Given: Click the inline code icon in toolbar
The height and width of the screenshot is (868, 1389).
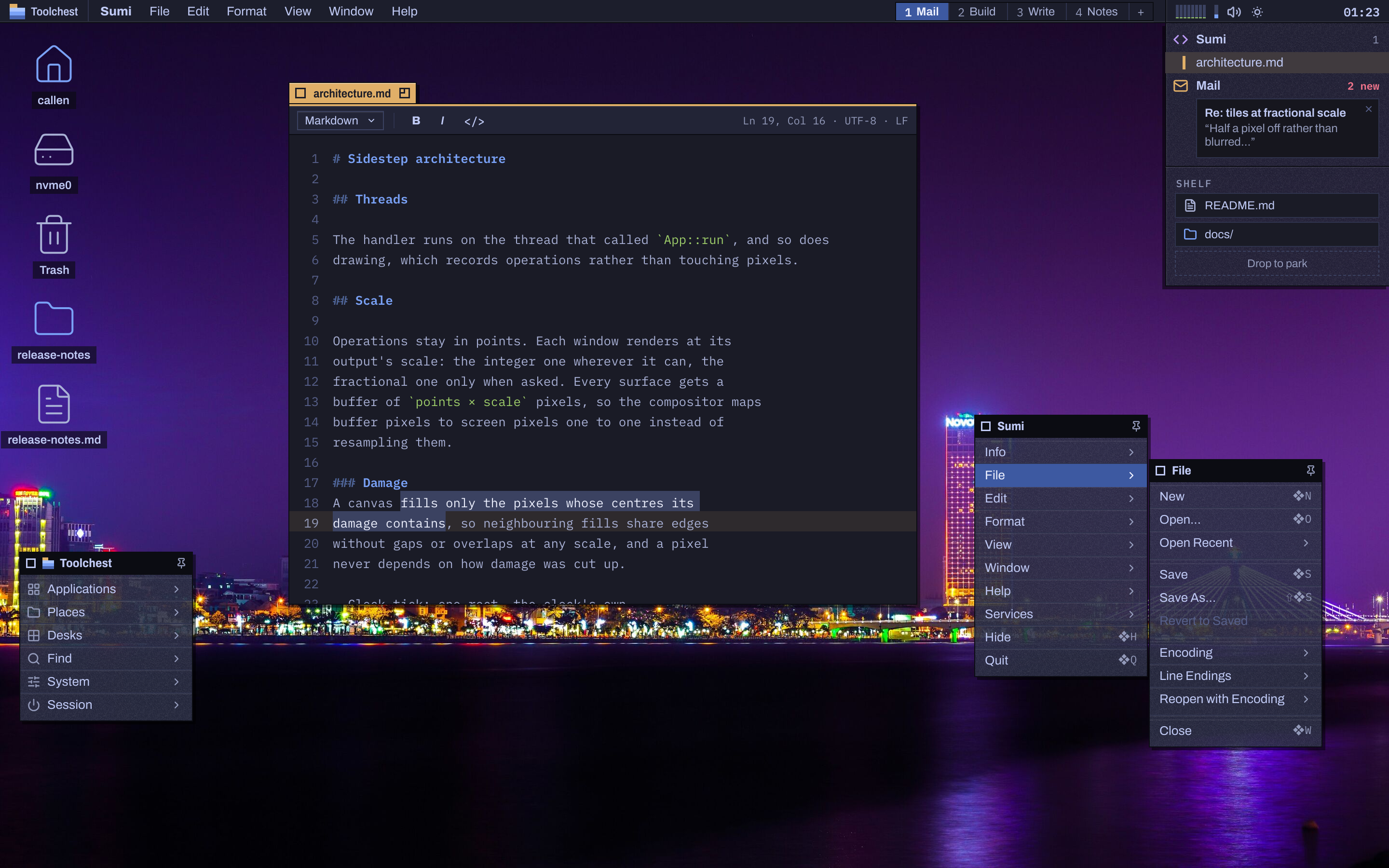Looking at the screenshot, I should pos(474,121).
